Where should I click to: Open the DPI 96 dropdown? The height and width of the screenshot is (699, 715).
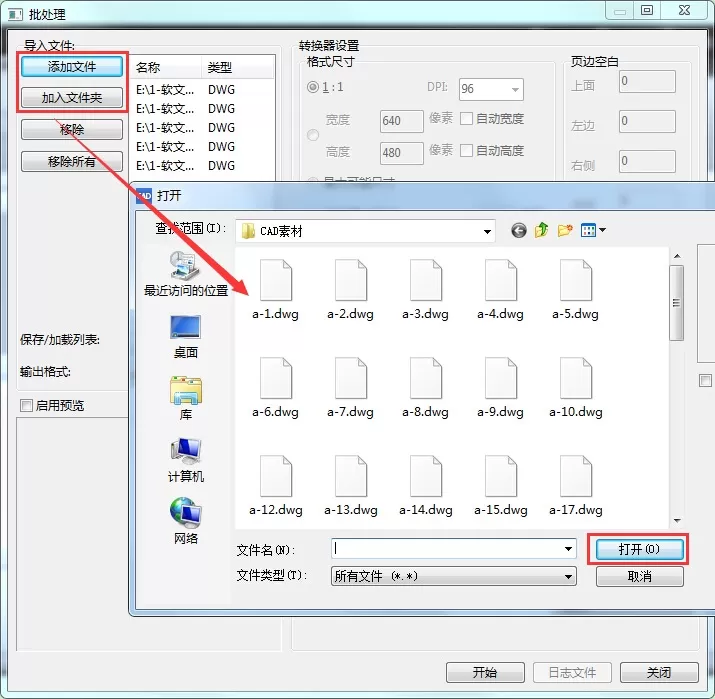pyautogui.click(x=491, y=89)
